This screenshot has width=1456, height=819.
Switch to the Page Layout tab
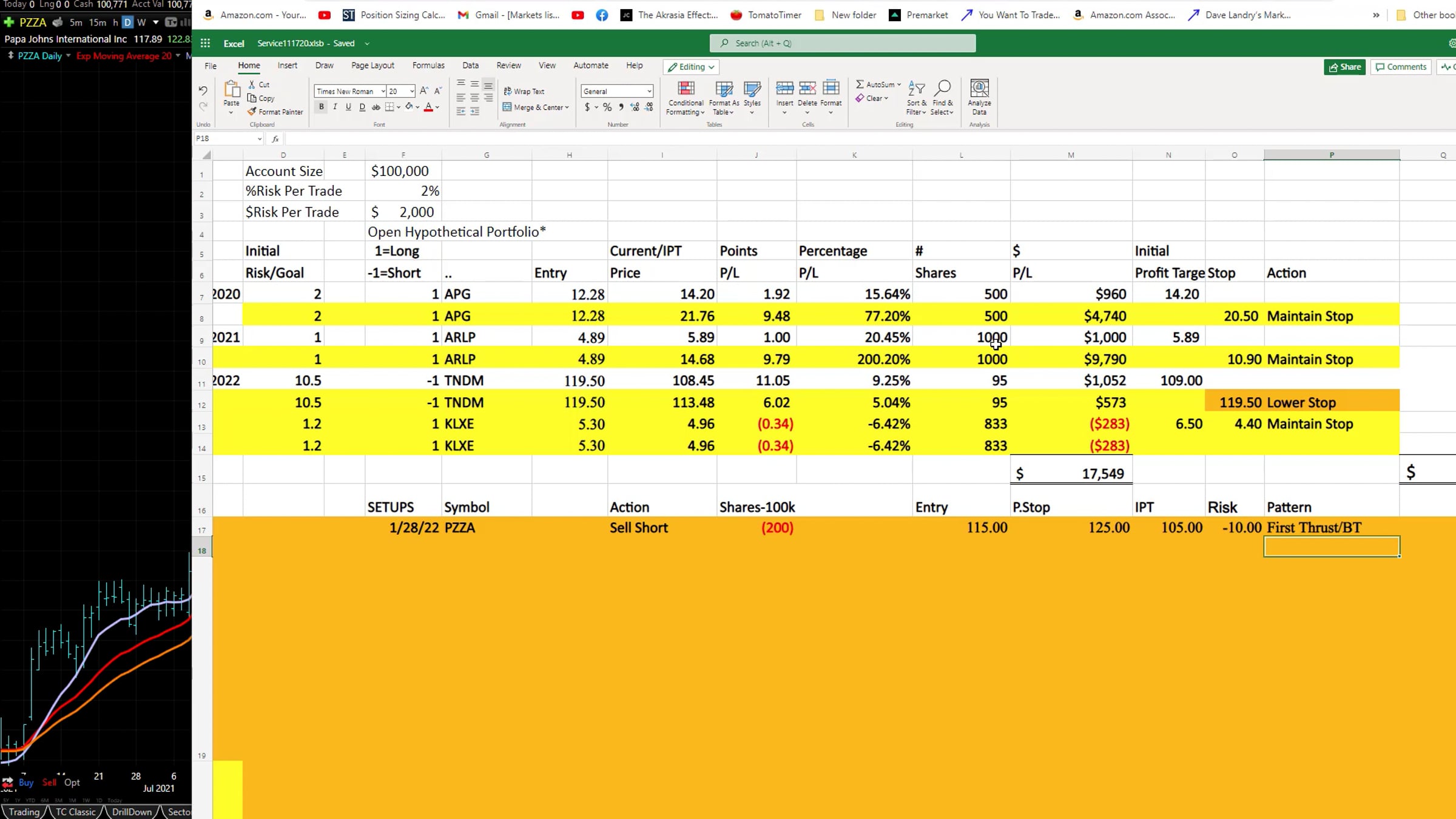click(372, 66)
